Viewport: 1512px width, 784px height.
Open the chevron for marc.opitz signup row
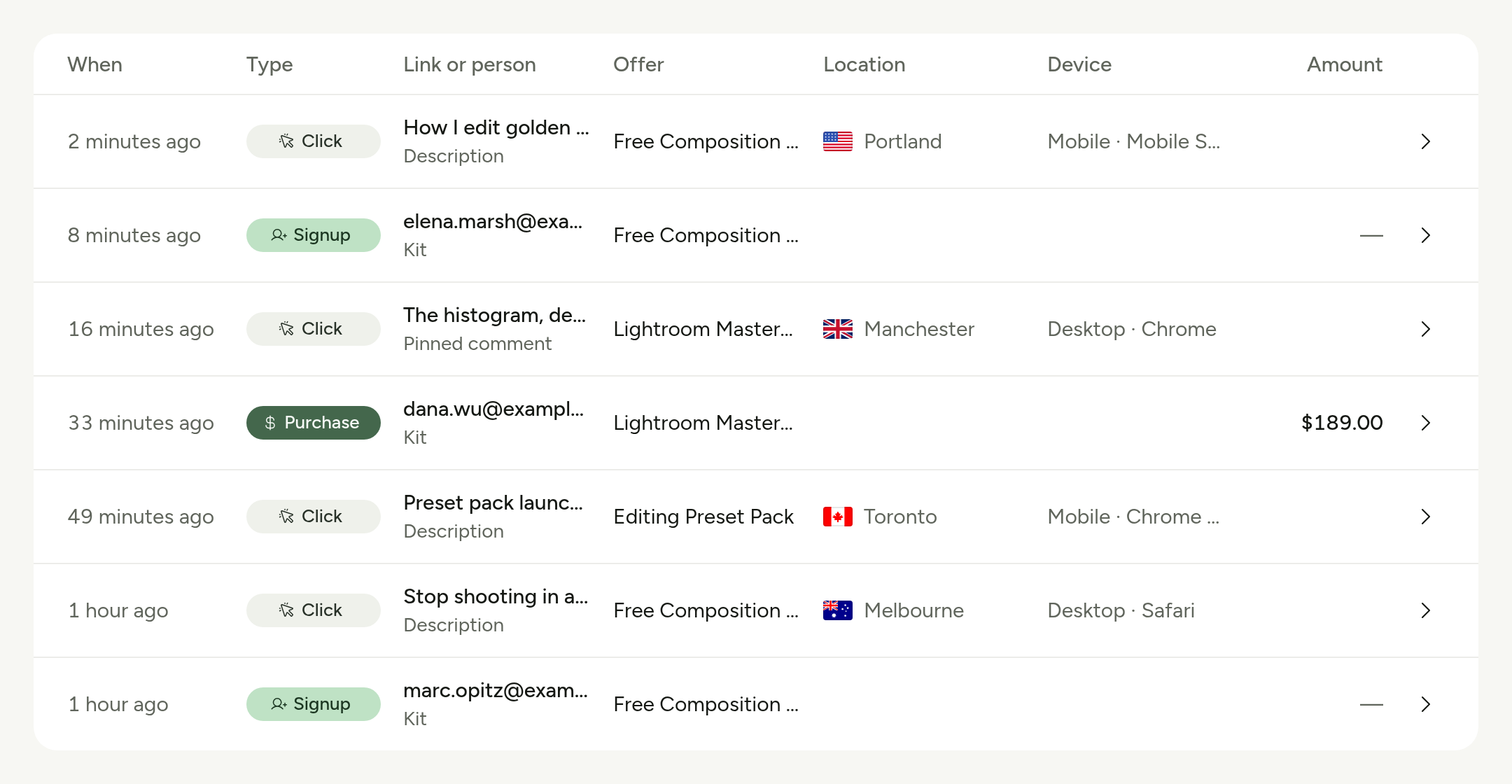pyautogui.click(x=1425, y=704)
